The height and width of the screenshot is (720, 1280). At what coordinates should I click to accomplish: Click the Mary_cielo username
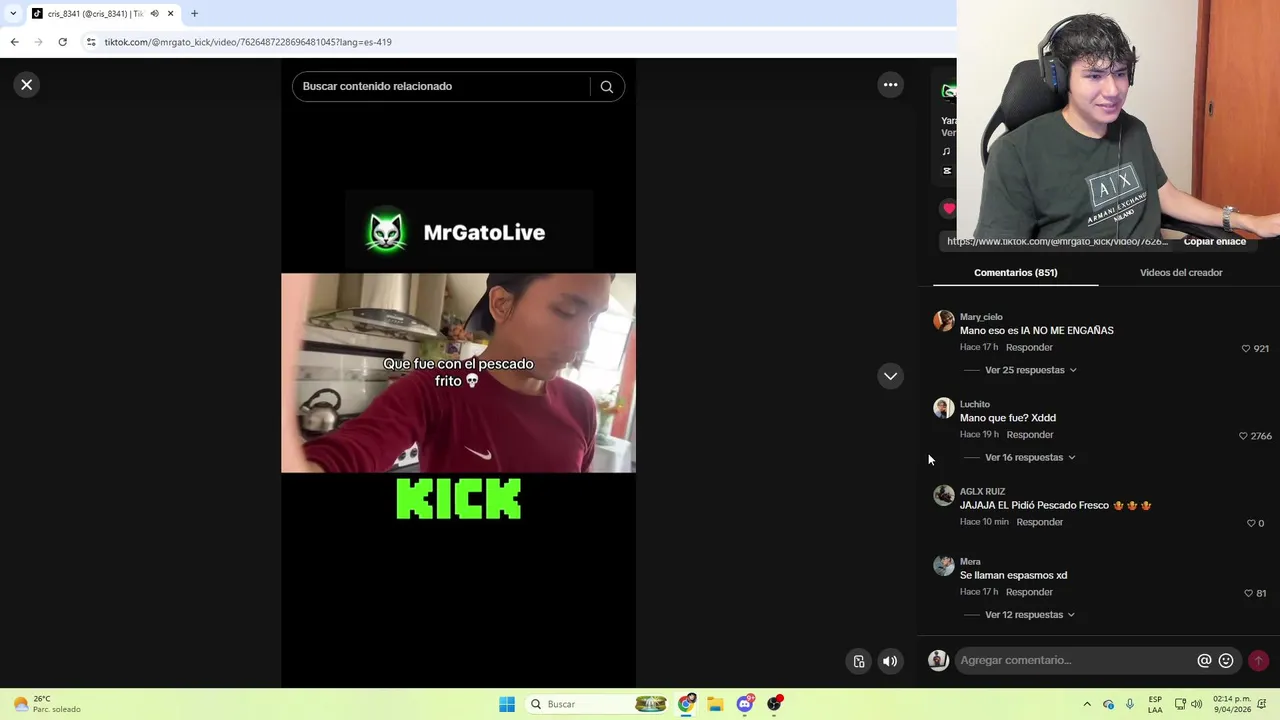981,317
